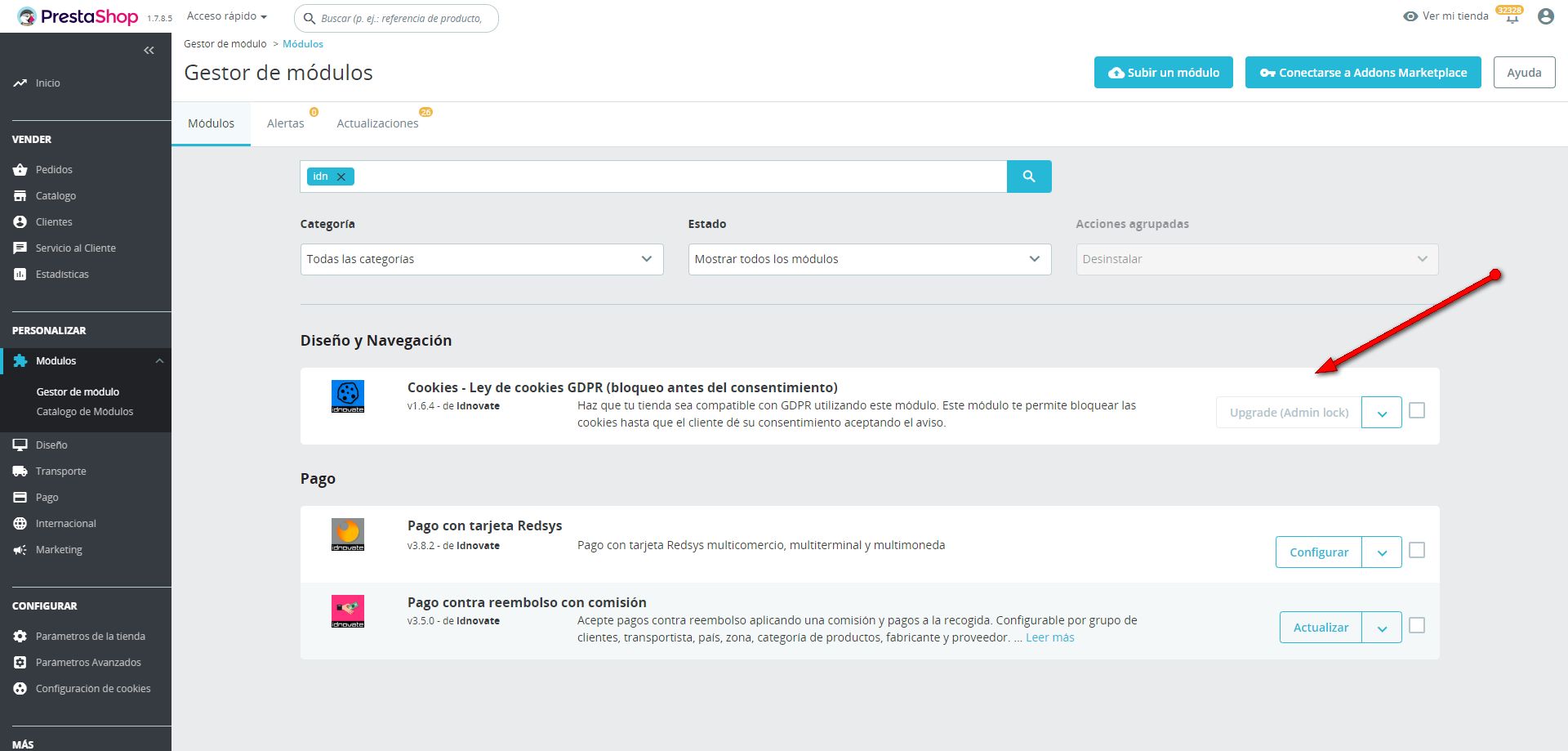Open the Estado dropdown 'Mostrar todos los módulos'
The image size is (1568, 751).
pos(870,259)
